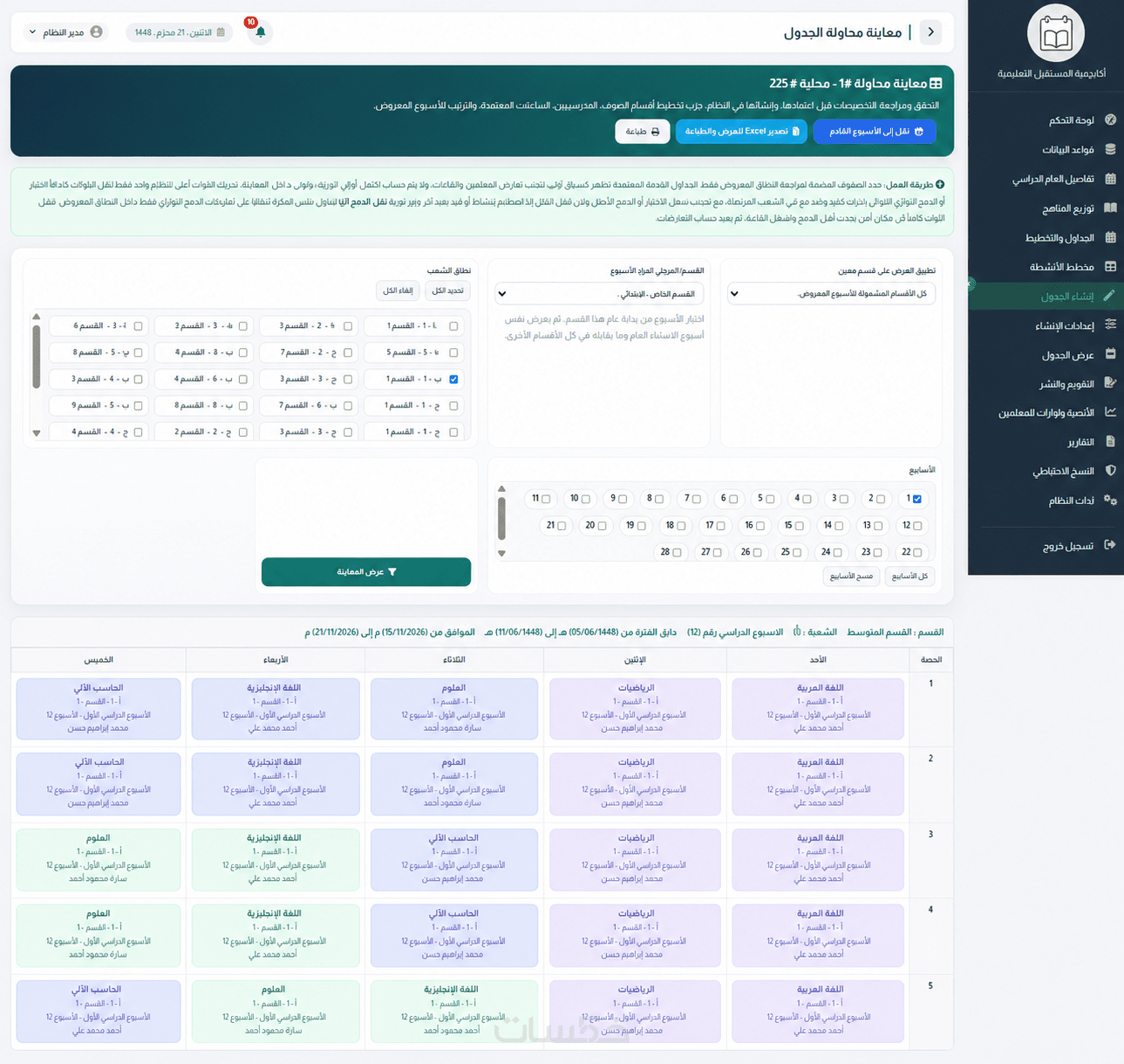Open لوحة التحكم dashboard icon in sidebar
Image resolution: width=1124 pixels, height=1064 pixels.
tap(1110, 119)
